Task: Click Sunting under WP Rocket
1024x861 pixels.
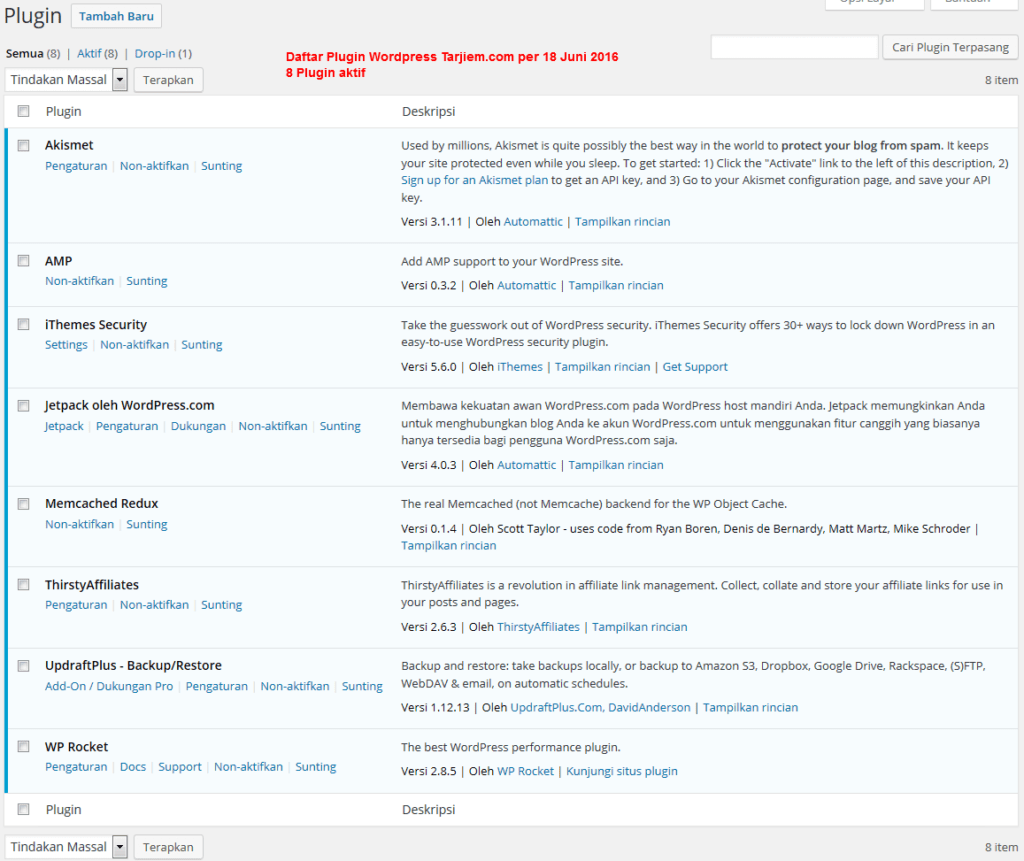Action: (x=315, y=767)
